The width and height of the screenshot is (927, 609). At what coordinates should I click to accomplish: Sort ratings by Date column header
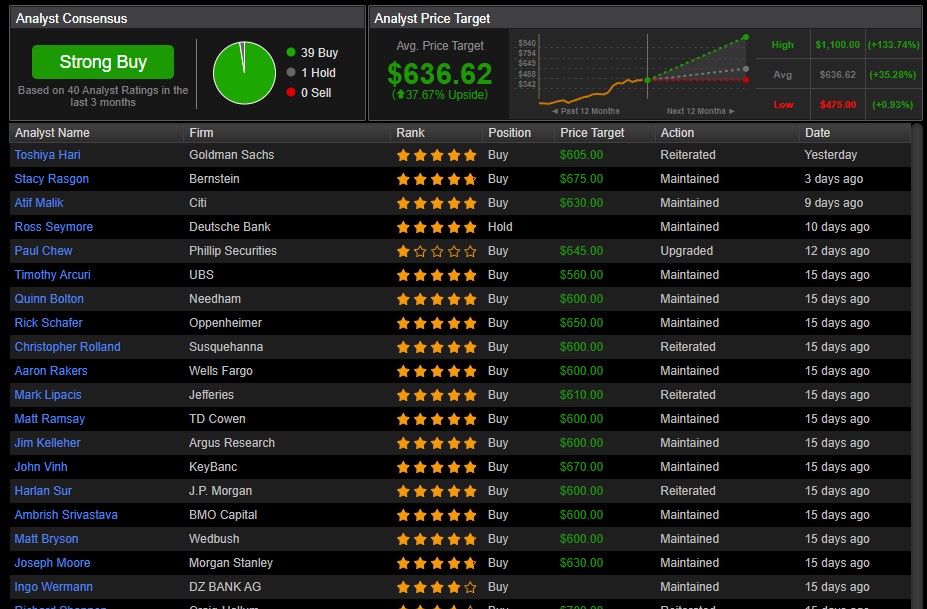tap(855, 133)
